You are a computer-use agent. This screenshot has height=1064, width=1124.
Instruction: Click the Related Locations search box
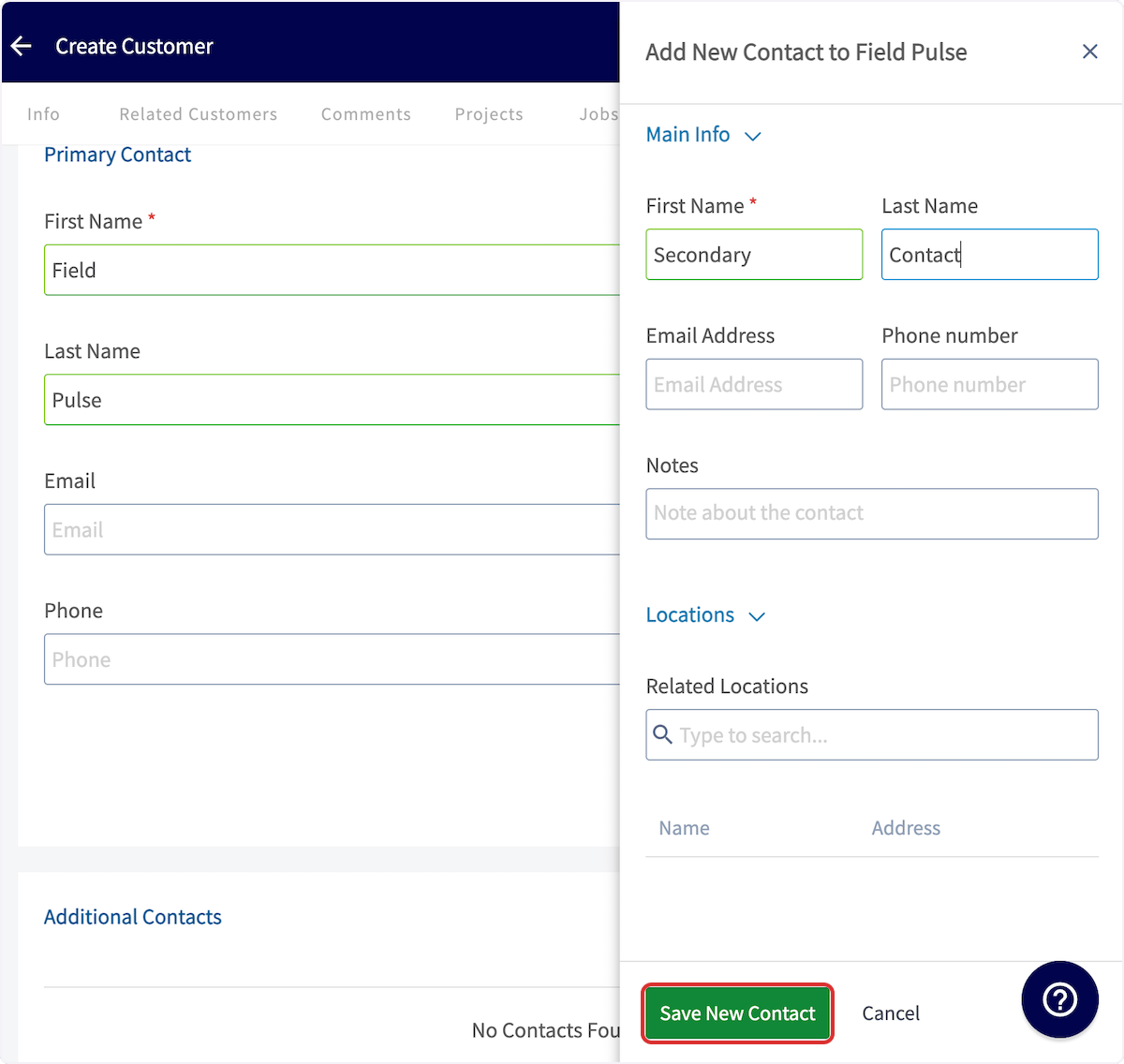872,734
